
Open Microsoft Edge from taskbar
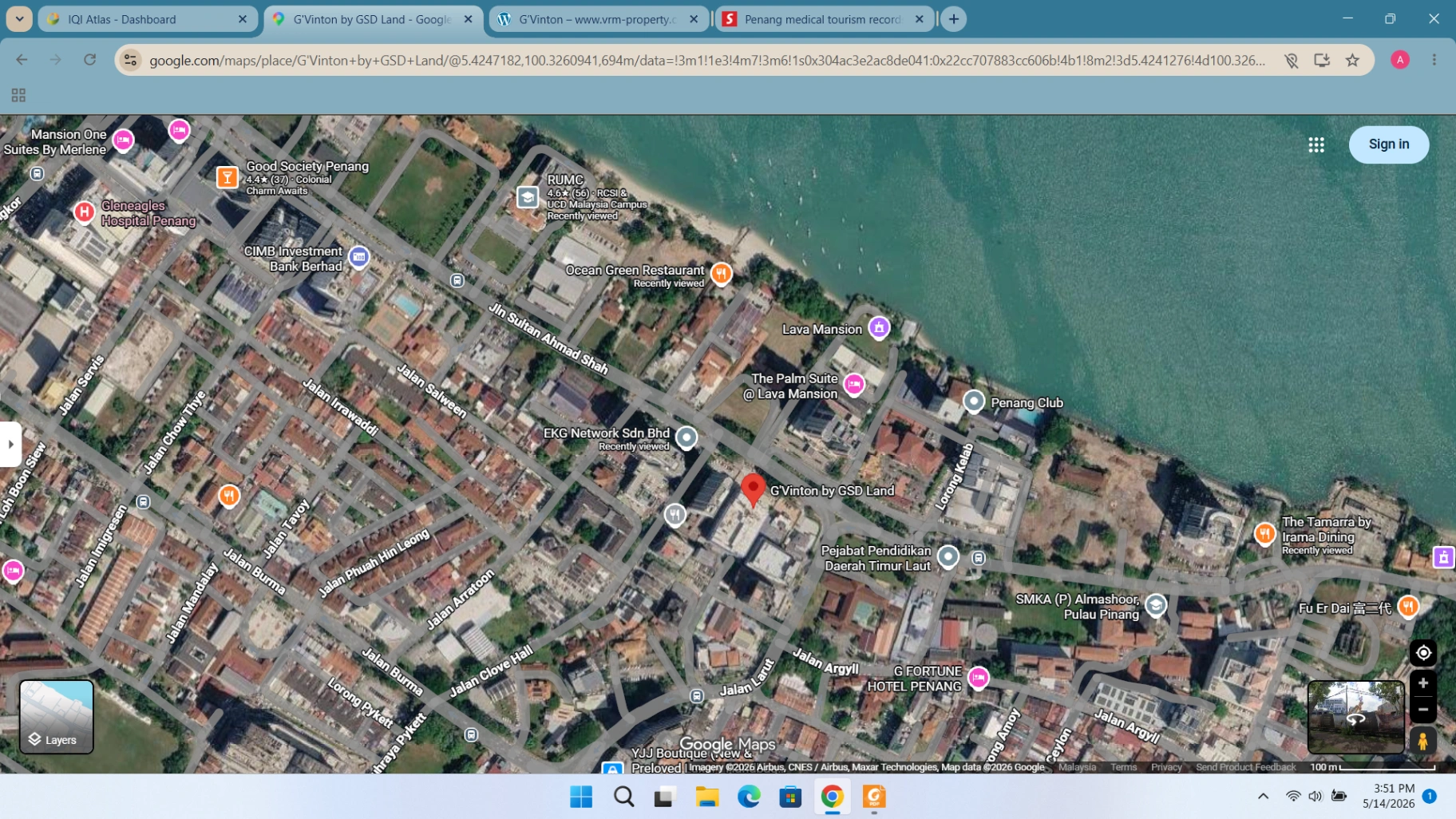(x=749, y=797)
